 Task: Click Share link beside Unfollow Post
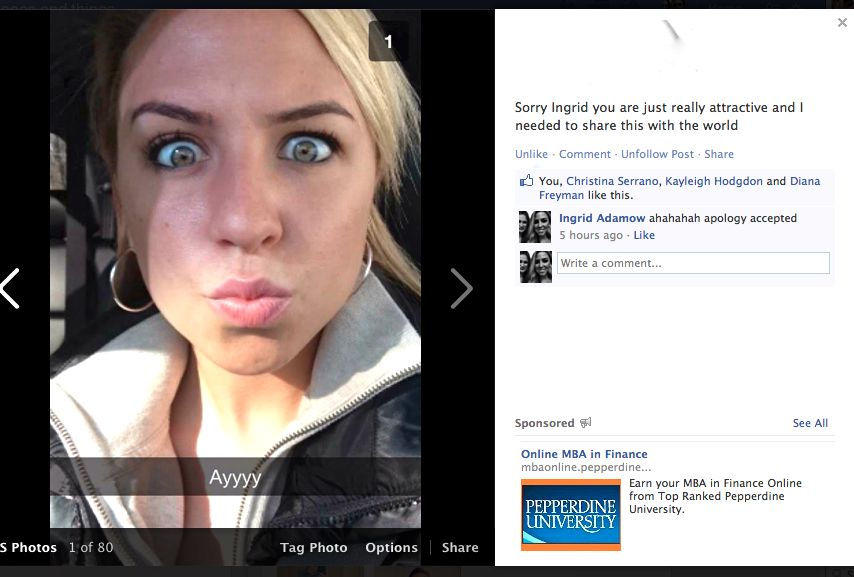coord(718,154)
